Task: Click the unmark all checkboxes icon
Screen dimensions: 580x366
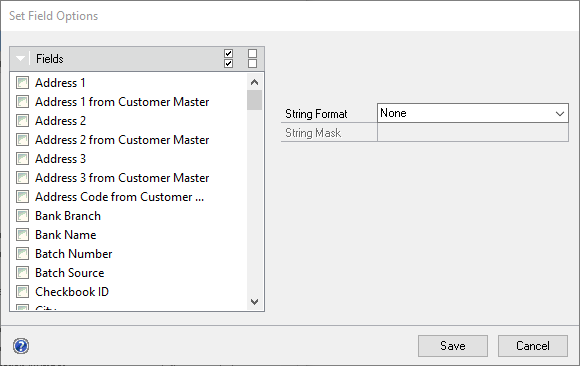Action: click(x=252, y=58)
